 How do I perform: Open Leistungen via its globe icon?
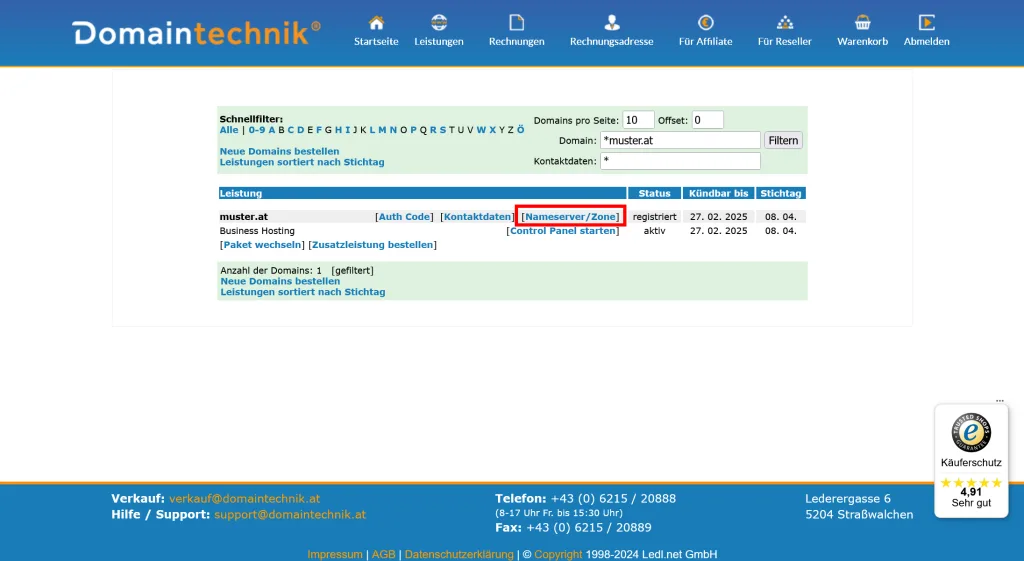[439, 23]
